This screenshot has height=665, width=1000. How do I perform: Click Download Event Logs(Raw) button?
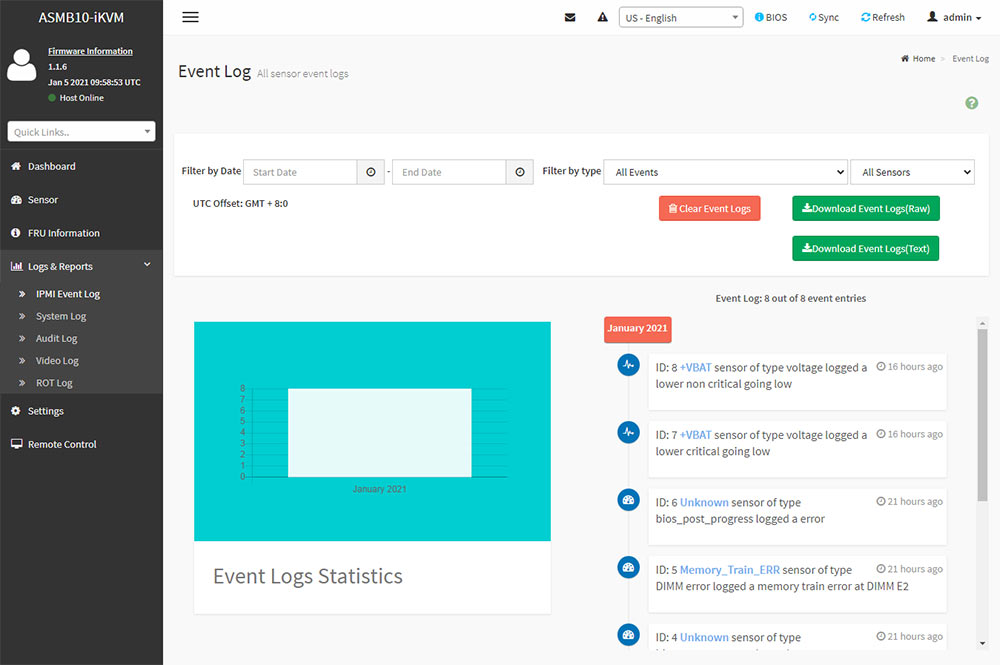pyautogui.click(x=866, y=208)
